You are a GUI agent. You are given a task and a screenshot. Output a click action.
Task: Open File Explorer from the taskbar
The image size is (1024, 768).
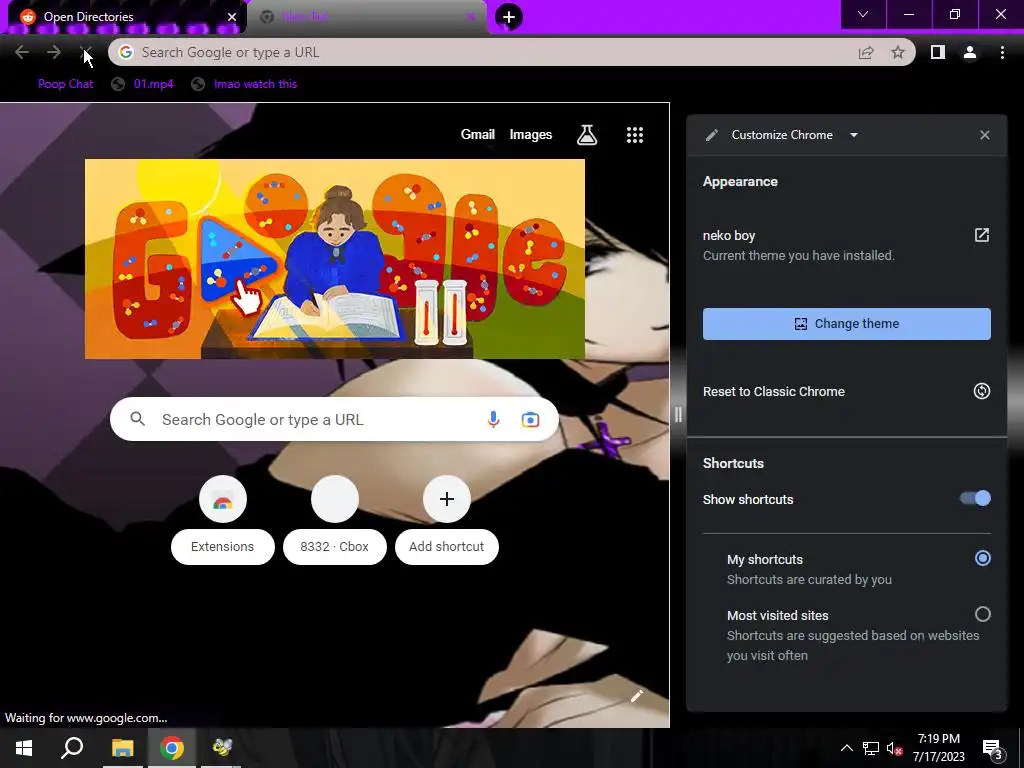(122, 748)
